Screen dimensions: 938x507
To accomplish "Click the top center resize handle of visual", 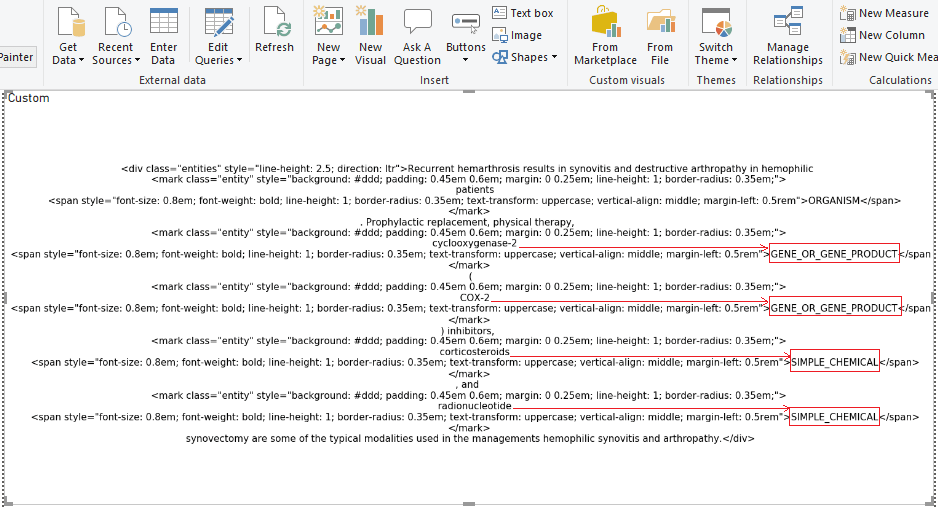I will pos(469,91).
